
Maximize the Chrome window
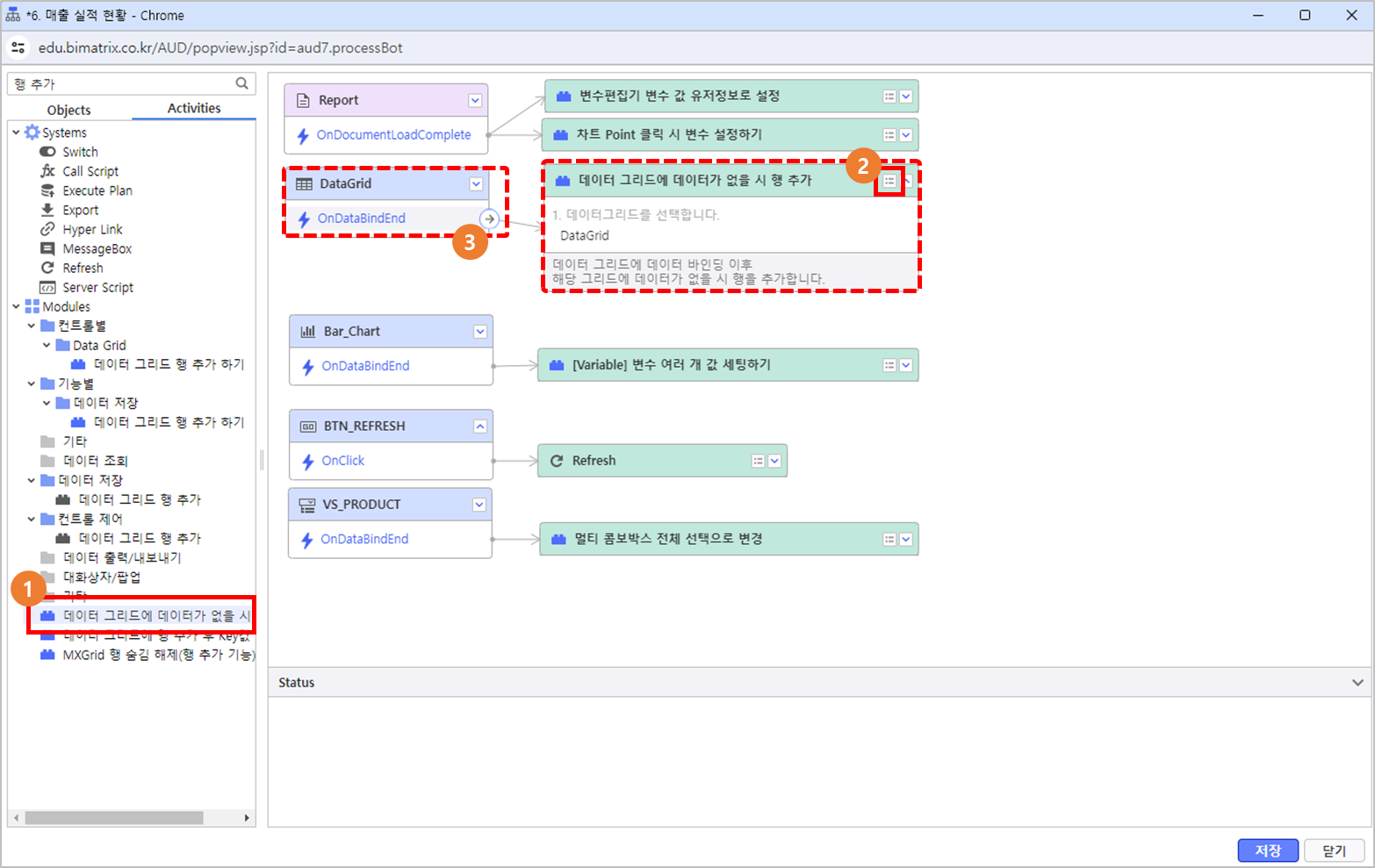pos(1305,15)
